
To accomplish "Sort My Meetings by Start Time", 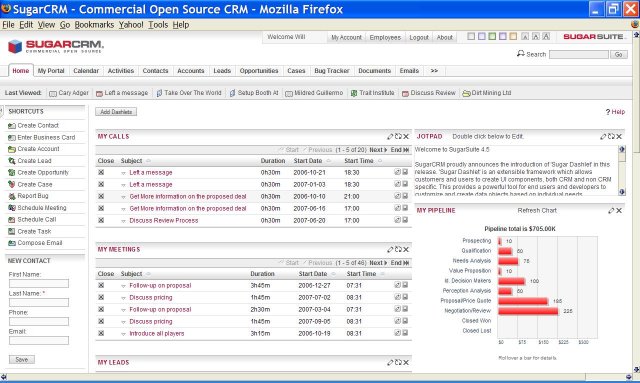I will point(361,274).
